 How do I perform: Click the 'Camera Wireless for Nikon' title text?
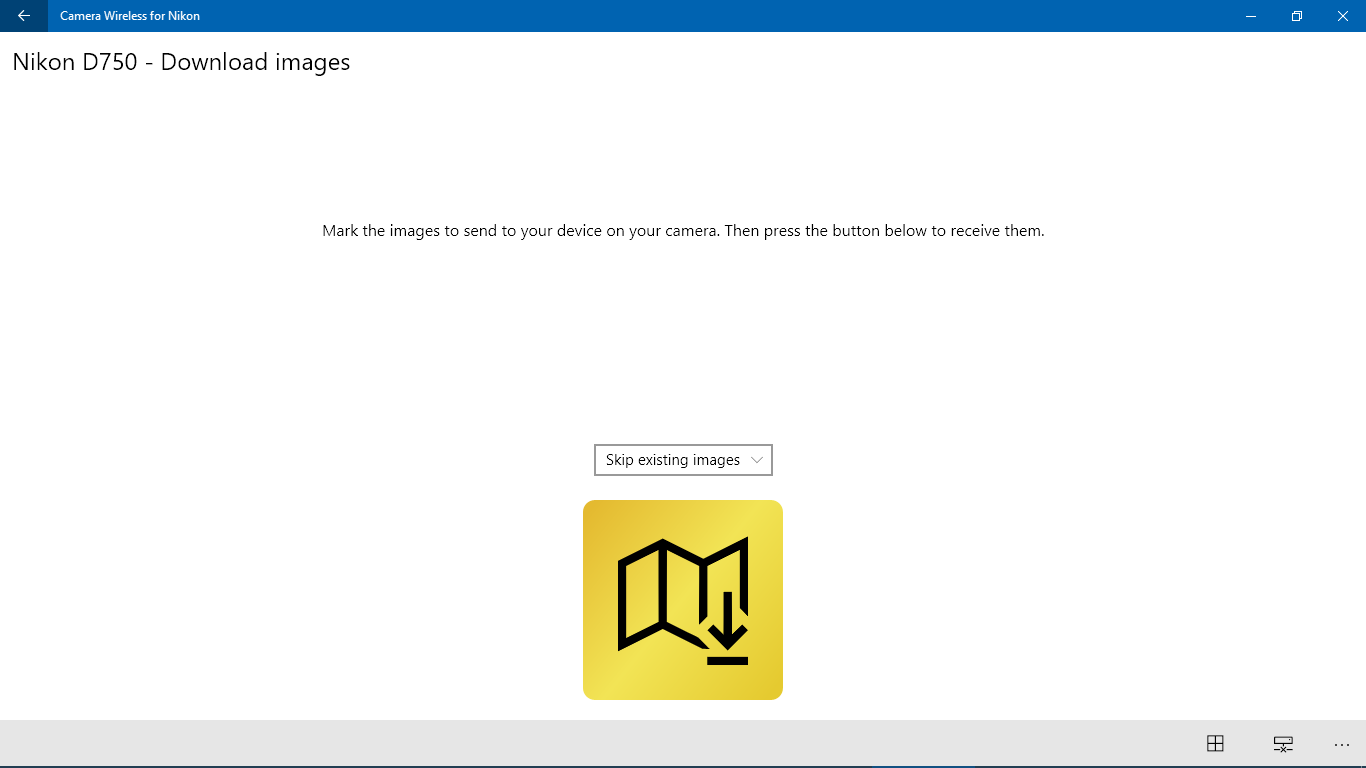(x=130, y=16)
